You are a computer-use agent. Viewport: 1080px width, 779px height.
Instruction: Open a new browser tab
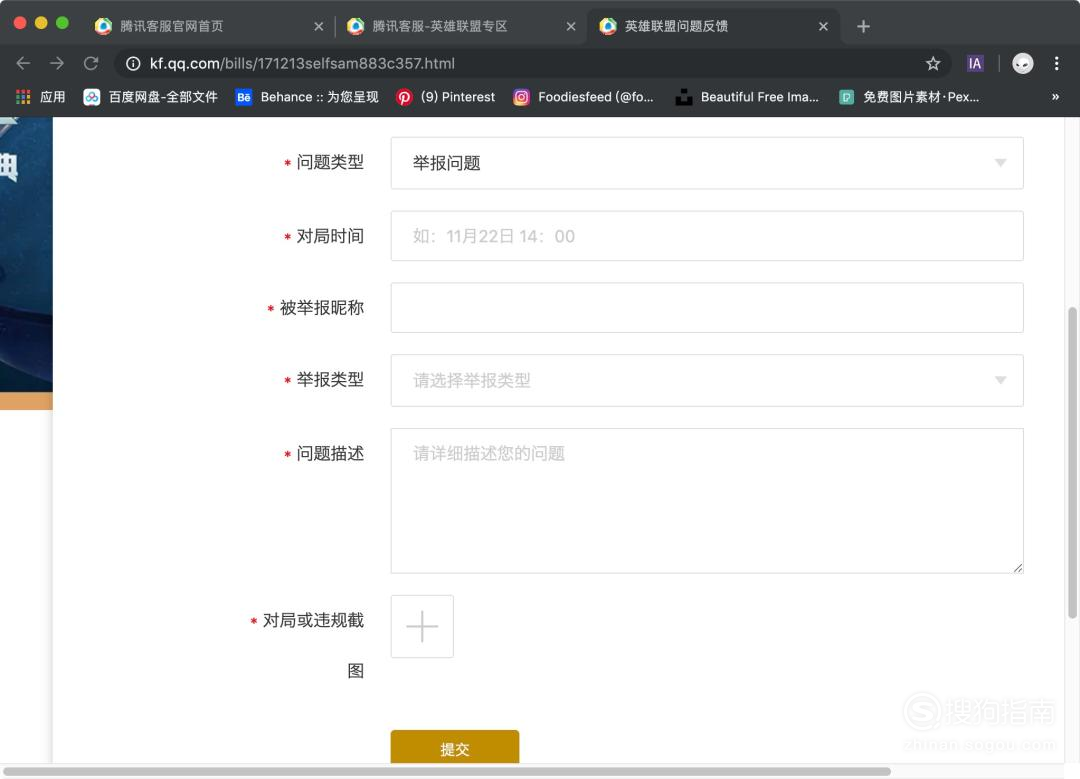[863, 26]
